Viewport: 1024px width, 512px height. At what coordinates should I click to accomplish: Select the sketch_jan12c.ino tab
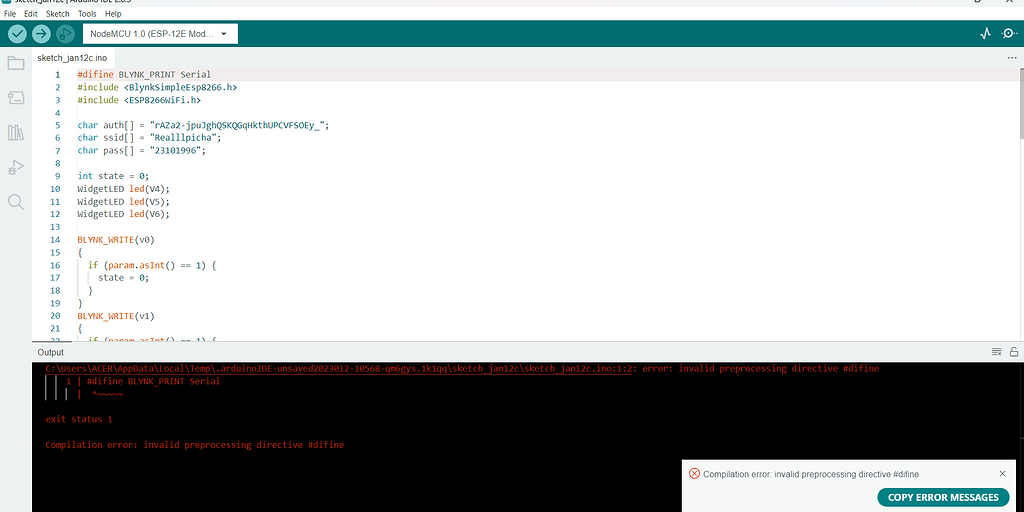pos(72,58)
